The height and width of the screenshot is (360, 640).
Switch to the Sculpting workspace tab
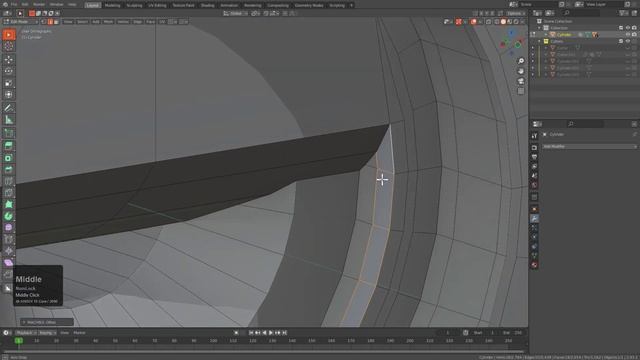[x=134, y=5]
